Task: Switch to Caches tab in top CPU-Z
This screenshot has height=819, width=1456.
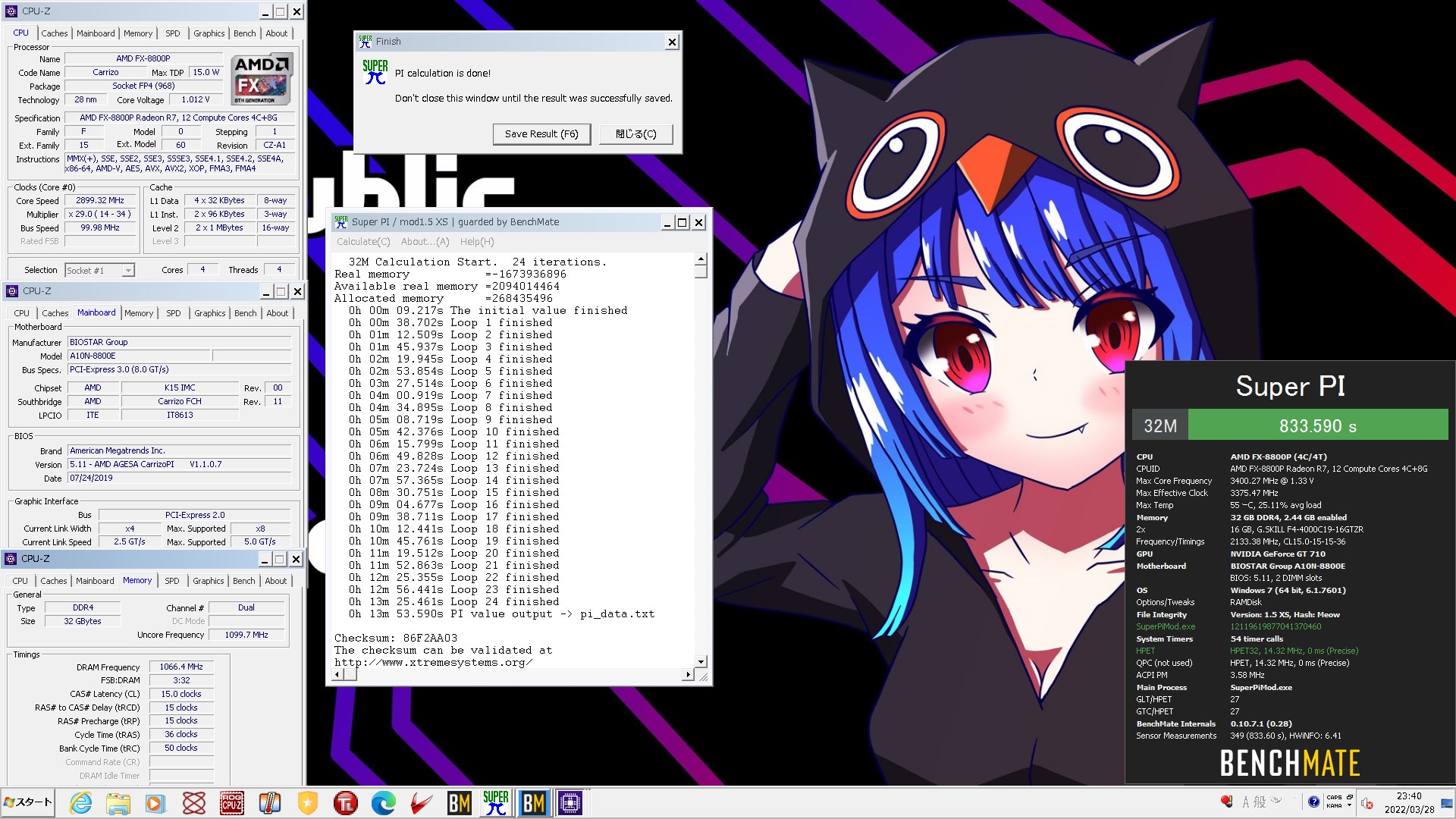Action: 55,33
